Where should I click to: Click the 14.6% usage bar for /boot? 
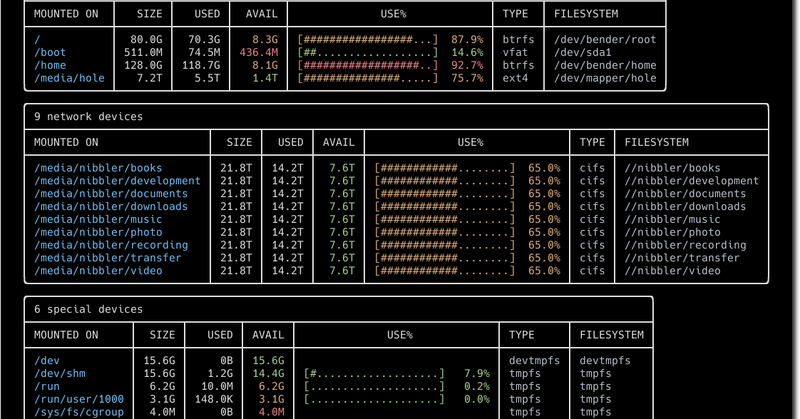click(368, 52)
